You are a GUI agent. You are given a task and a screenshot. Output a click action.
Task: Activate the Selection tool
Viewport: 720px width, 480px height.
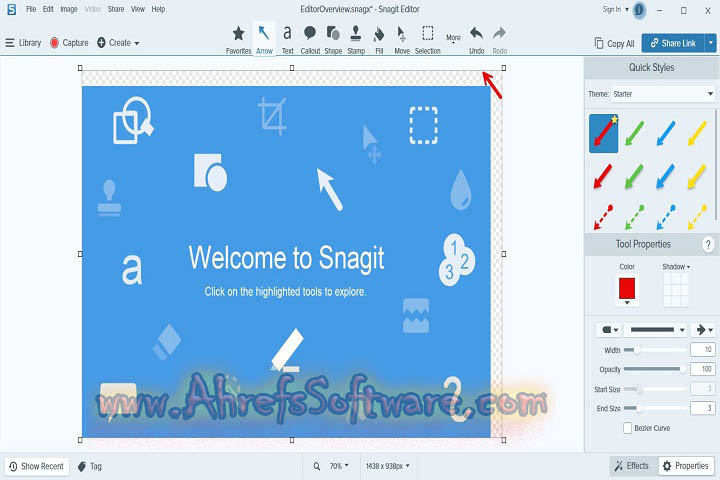pos(427,37)
